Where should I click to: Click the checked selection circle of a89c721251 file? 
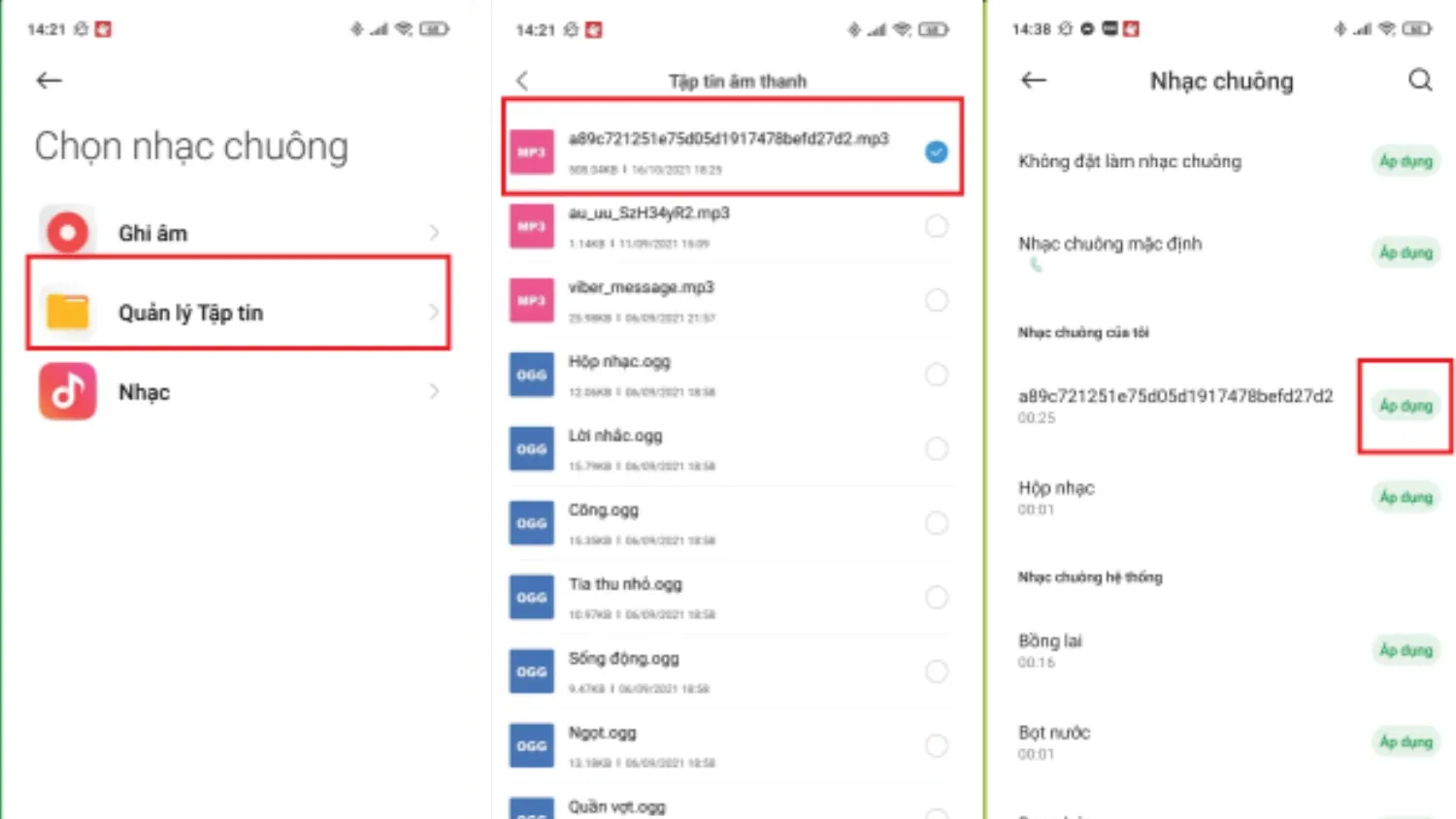pos(936,151)
